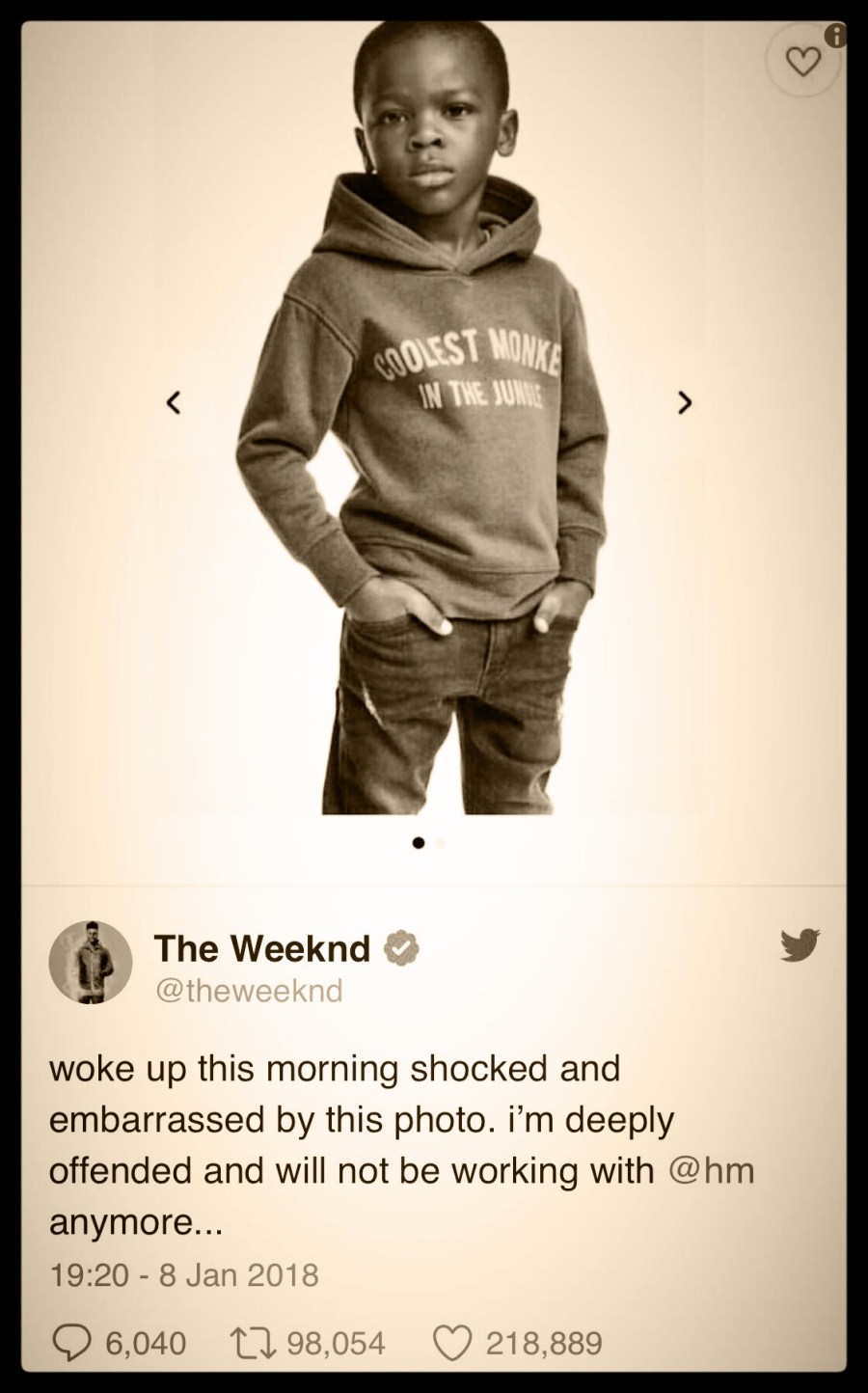The width and height of the screenshot is (868, 1393).
Task: Select the second carousel dot indicator
Action: pyautogui.click(x=442, y=843)
